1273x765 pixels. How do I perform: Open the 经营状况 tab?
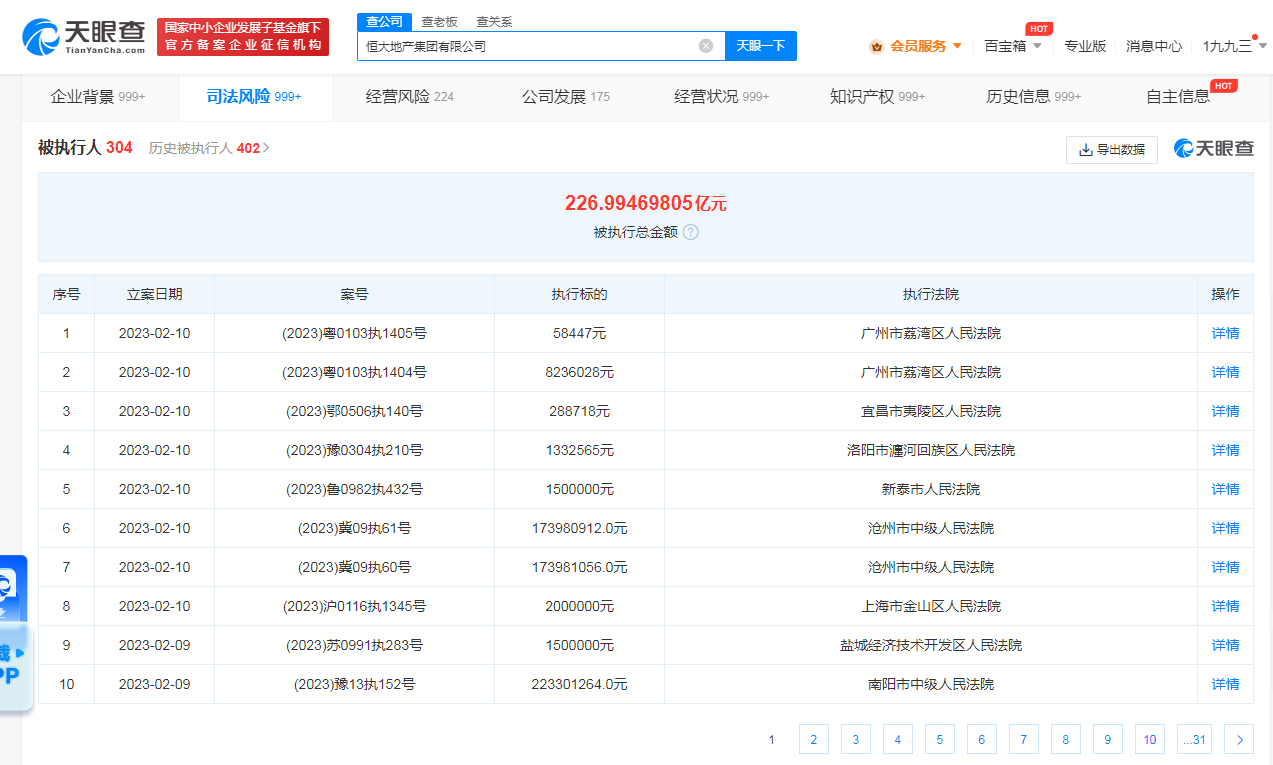coord(722,97)
